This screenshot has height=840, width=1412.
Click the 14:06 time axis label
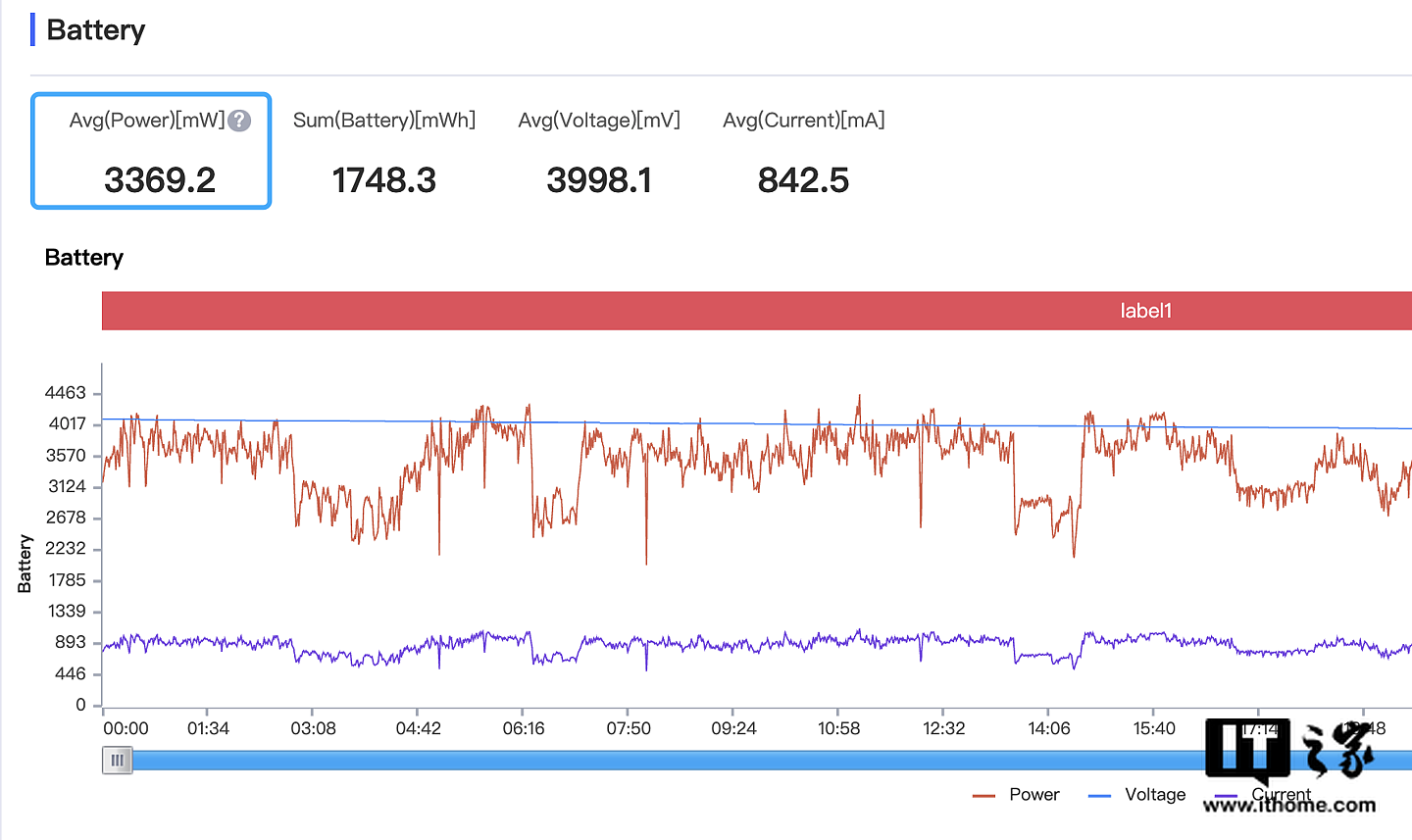coord(1049,728)
